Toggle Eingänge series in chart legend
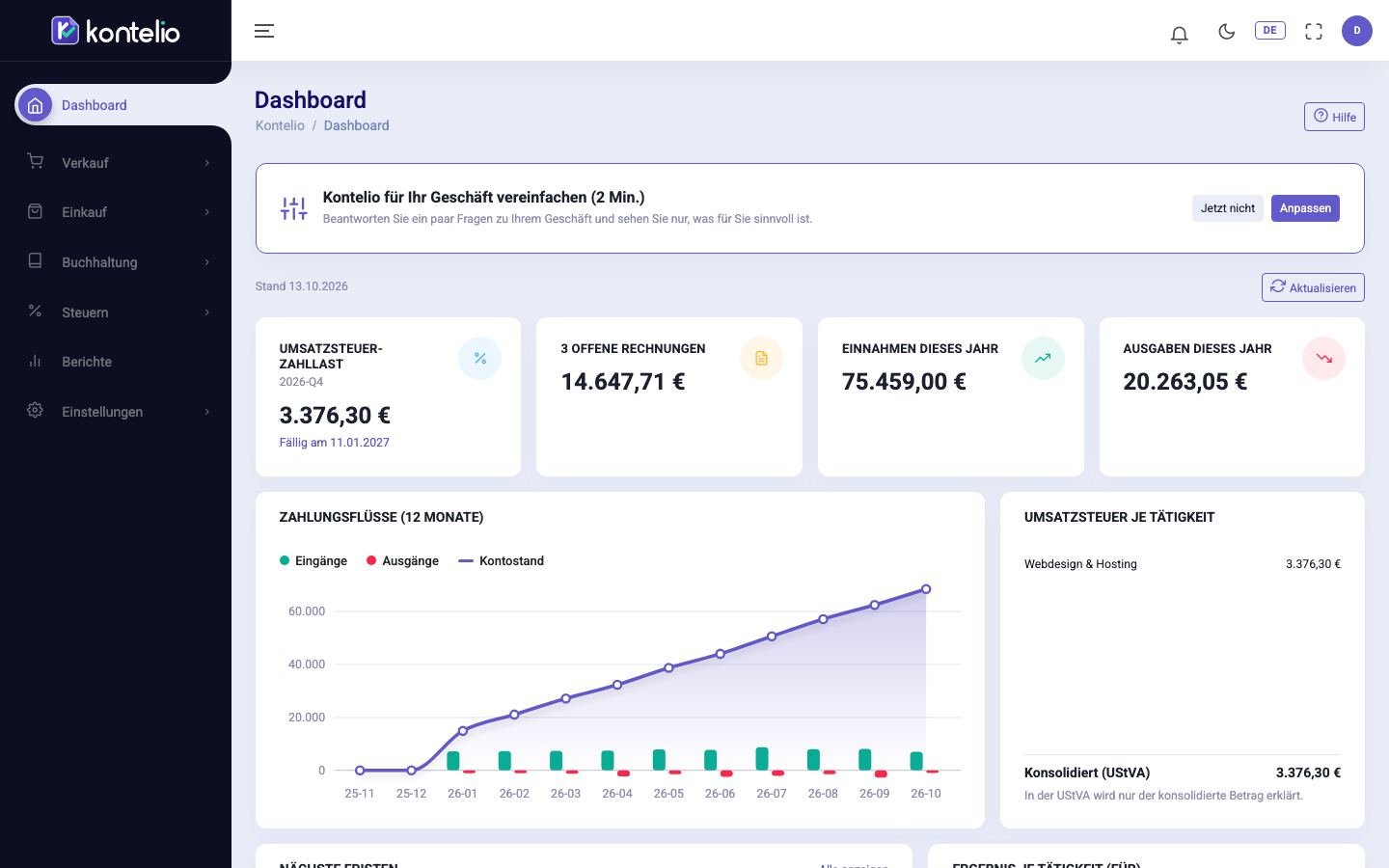Image resolution: width=1389 pixels, height=868 pixels. point(313,560)
